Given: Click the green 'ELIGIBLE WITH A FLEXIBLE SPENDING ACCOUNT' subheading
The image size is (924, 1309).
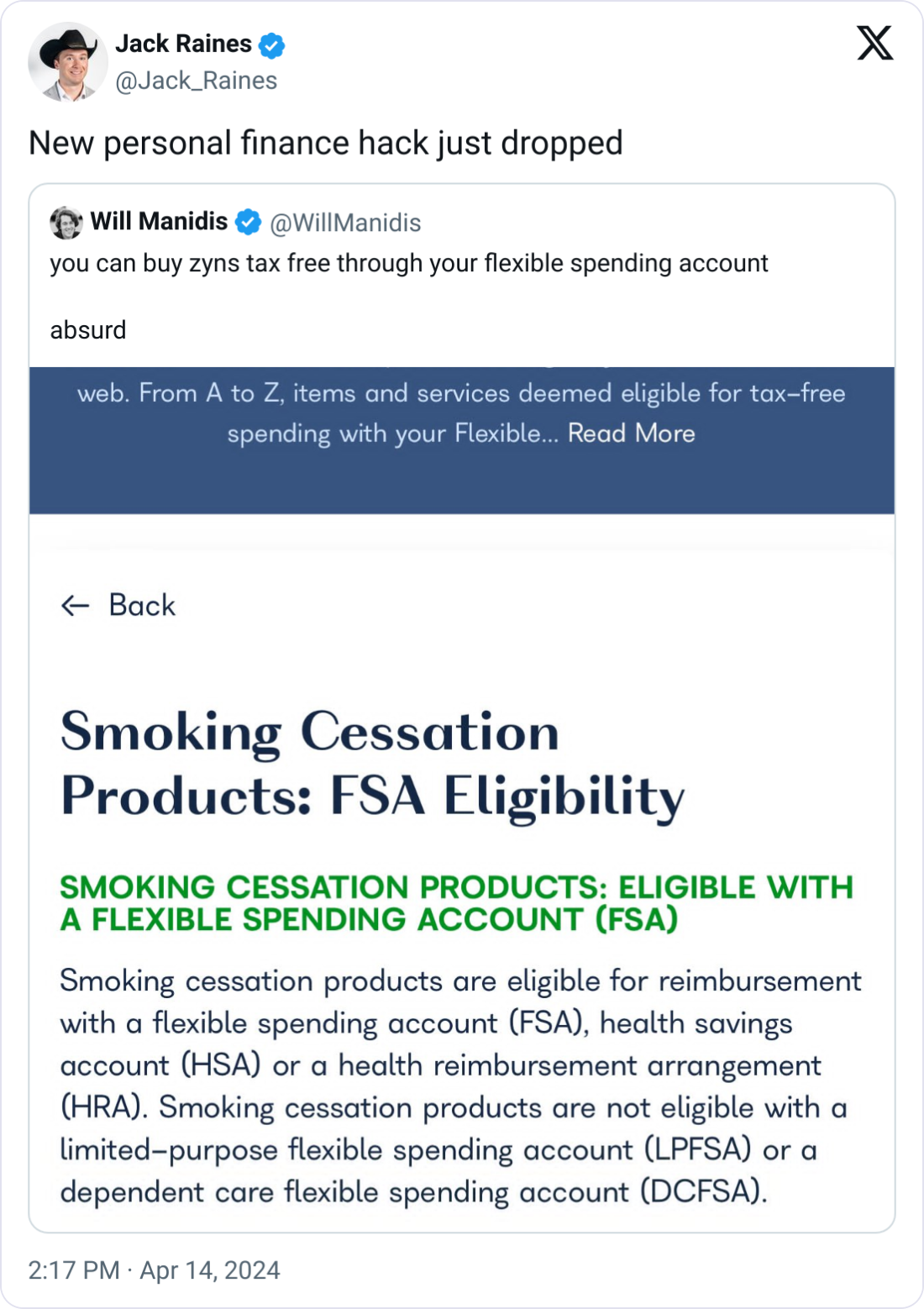Looking at the screenshot, I should pos(456,903).
